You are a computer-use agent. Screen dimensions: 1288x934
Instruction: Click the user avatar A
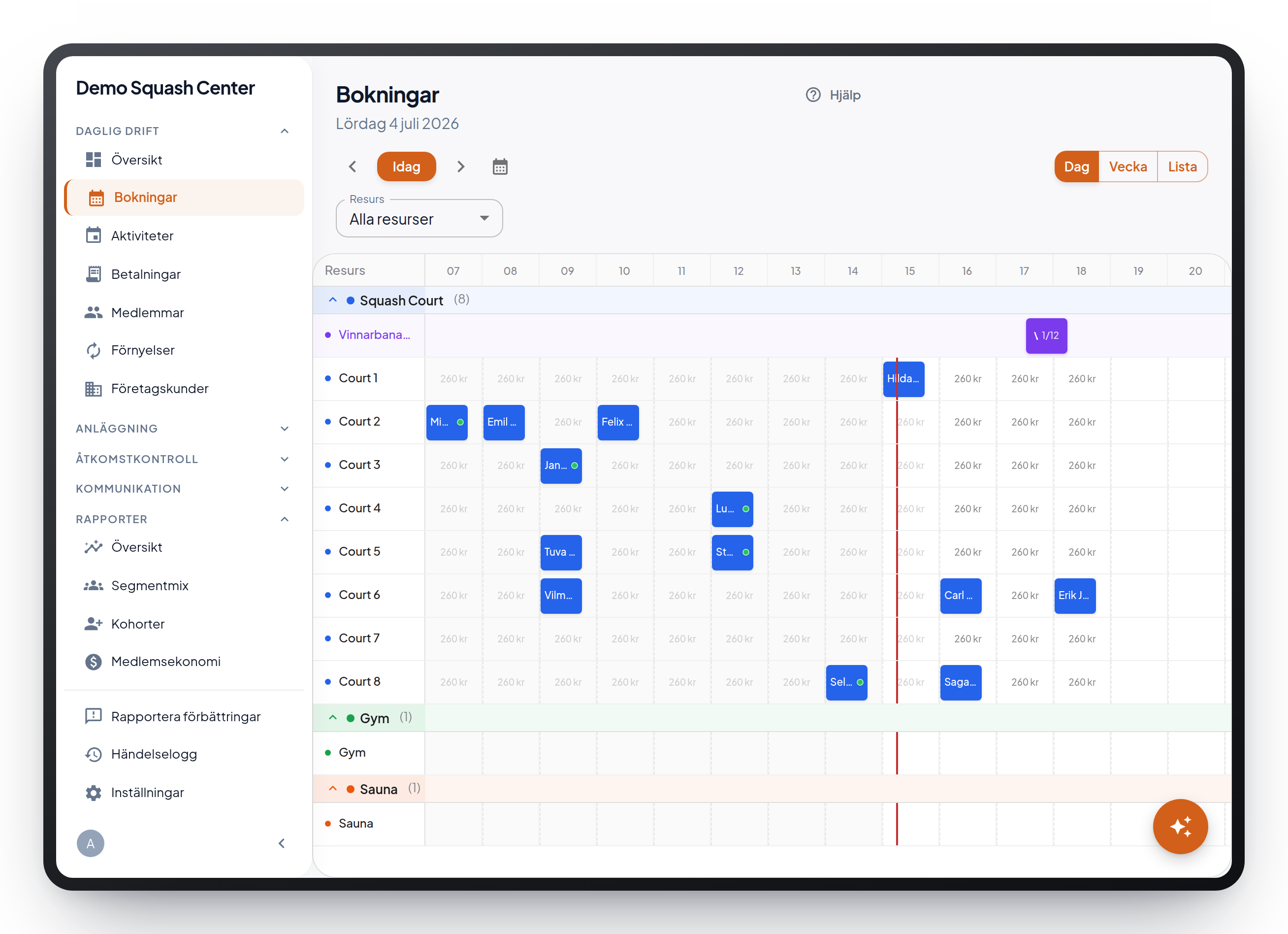pos(90,843)
